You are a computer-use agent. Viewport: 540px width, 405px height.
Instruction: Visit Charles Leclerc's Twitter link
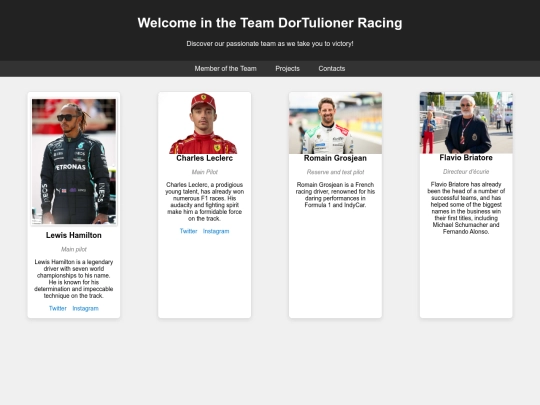coord(188,231)
